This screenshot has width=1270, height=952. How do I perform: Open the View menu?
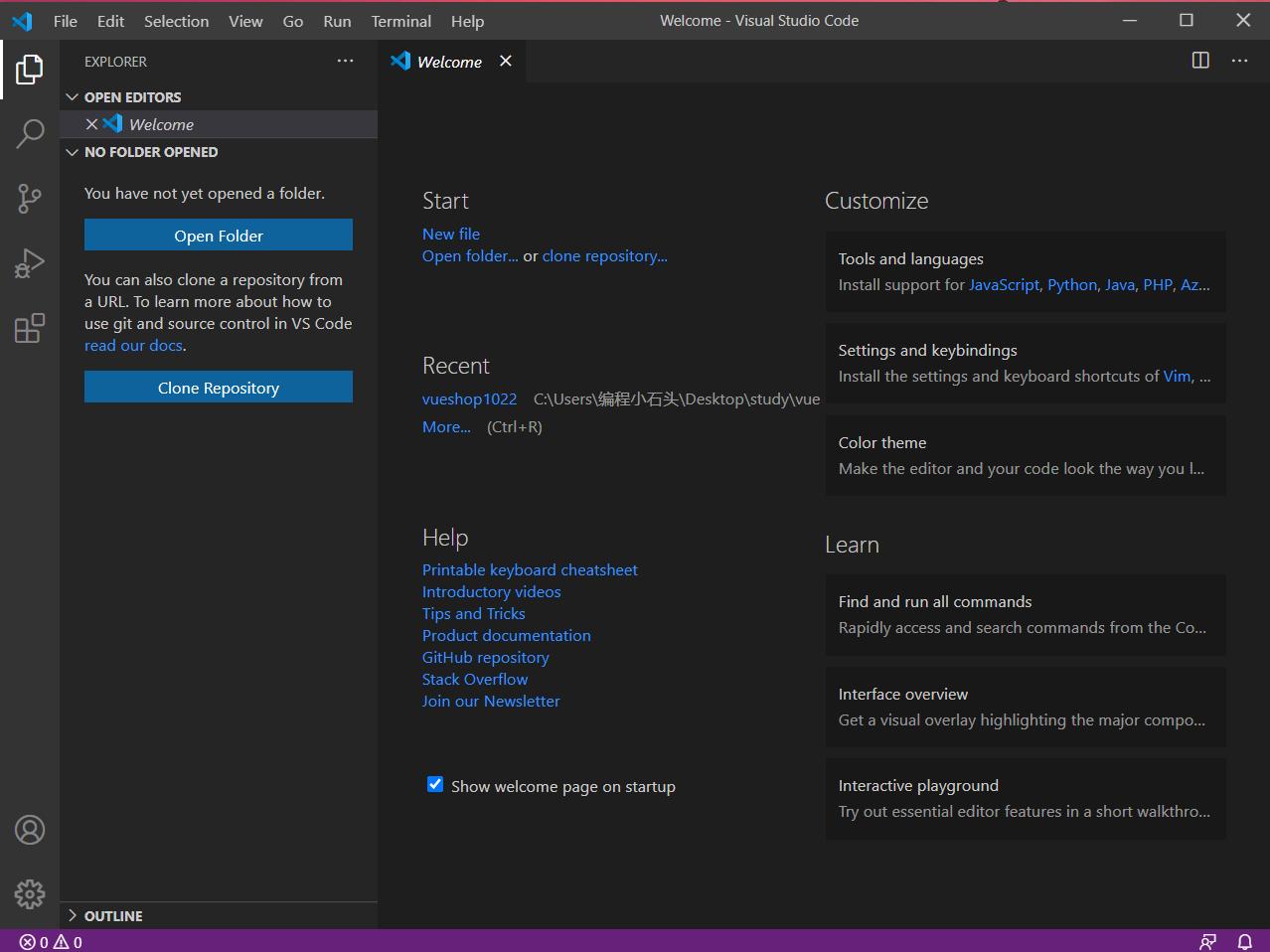pyautogui.click(x=246, y=21)
